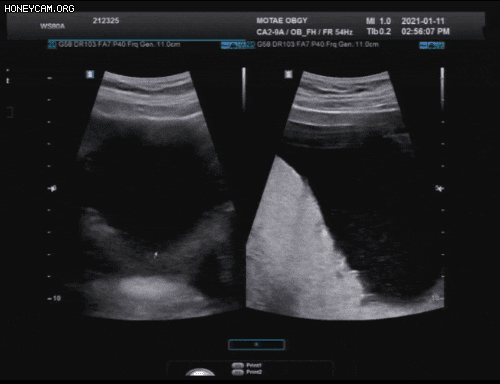Click the blue-outlined box below the images

(257, 345)
